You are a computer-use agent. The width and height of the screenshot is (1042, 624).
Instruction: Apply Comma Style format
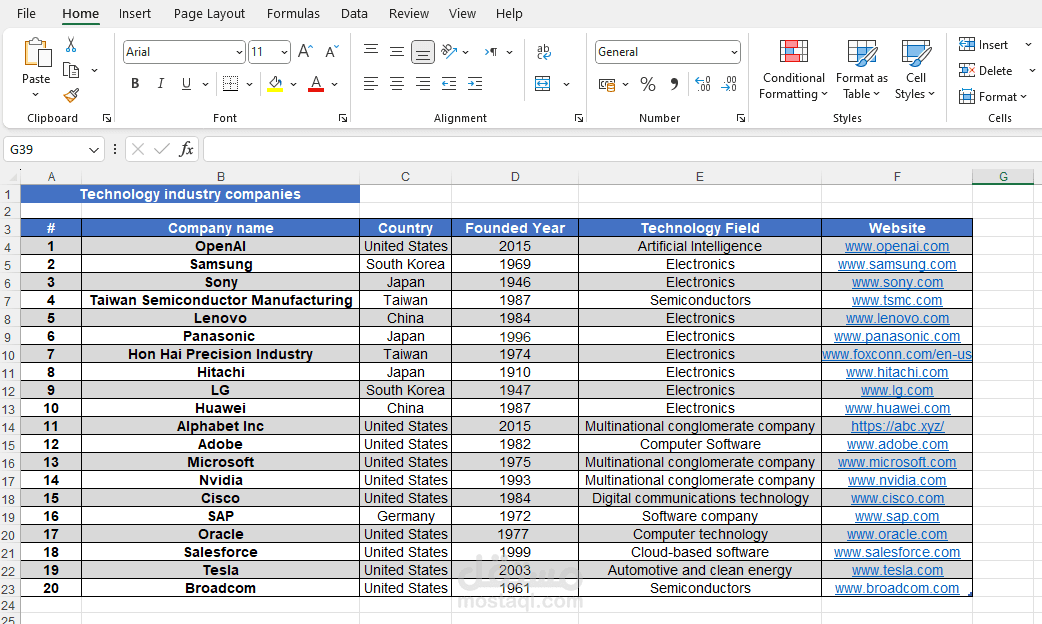click(675, 84)
